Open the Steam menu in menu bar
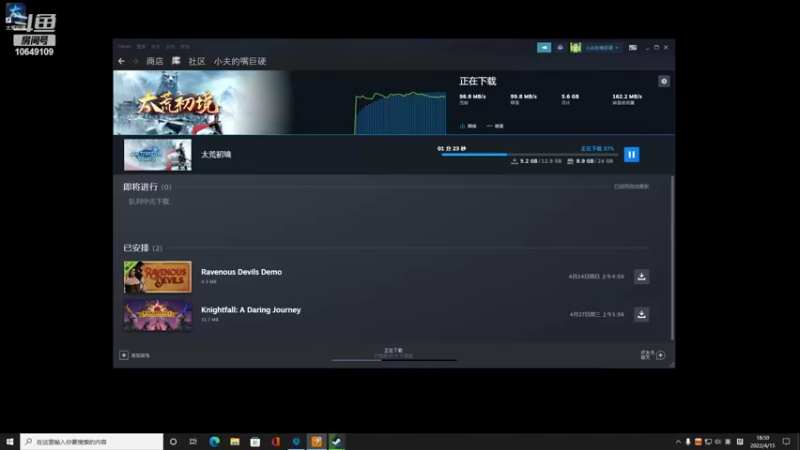Viewport: 800px width, 450px height. [124, 46]
